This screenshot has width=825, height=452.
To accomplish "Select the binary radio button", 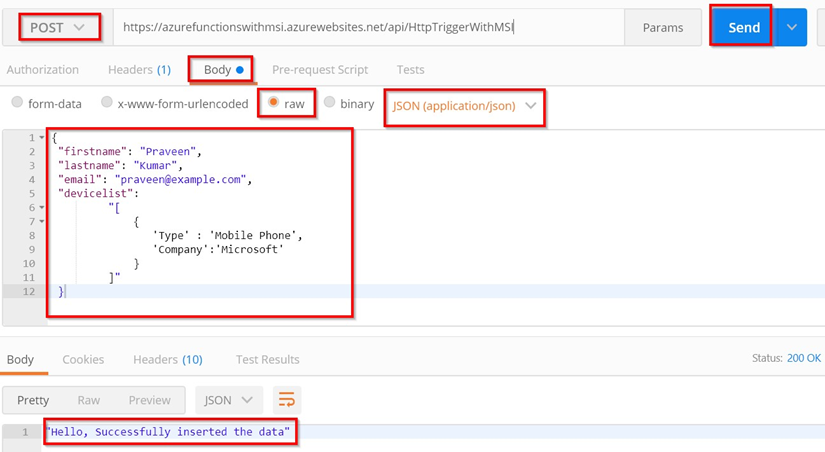I will pos(330,103).
